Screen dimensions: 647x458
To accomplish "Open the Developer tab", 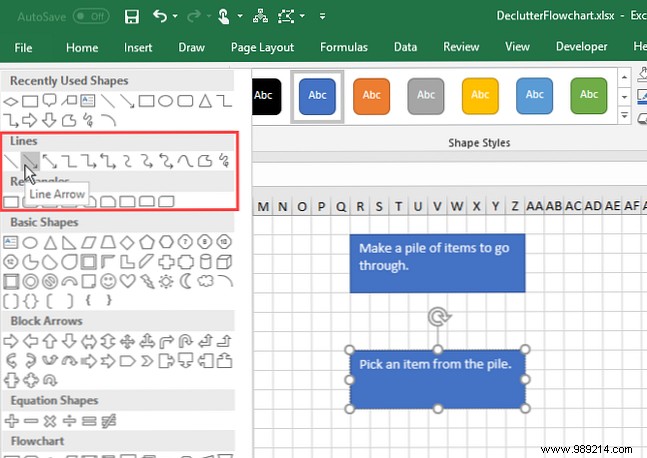I will click(581, 47).
